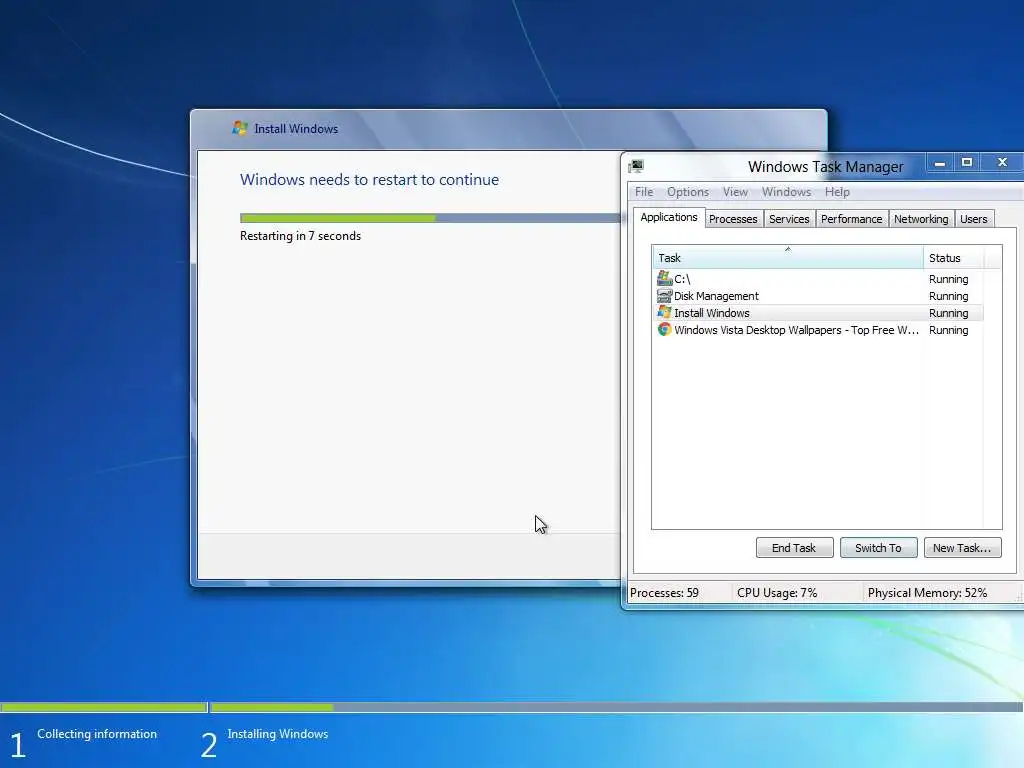Switch to the Networking tab
The image size is (1024, 768).
click(x=921, y=219)
